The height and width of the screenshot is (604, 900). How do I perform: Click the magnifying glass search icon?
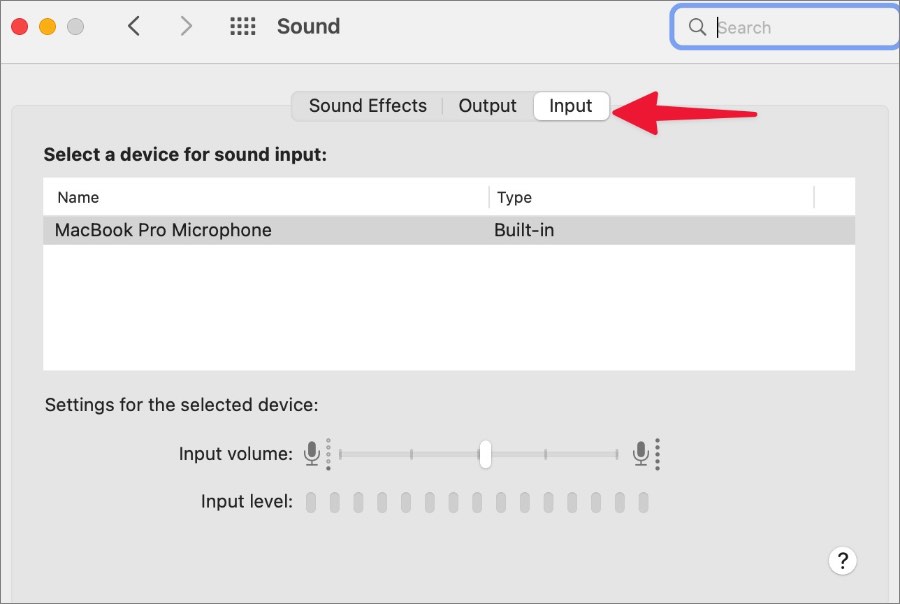coord(698,28)
